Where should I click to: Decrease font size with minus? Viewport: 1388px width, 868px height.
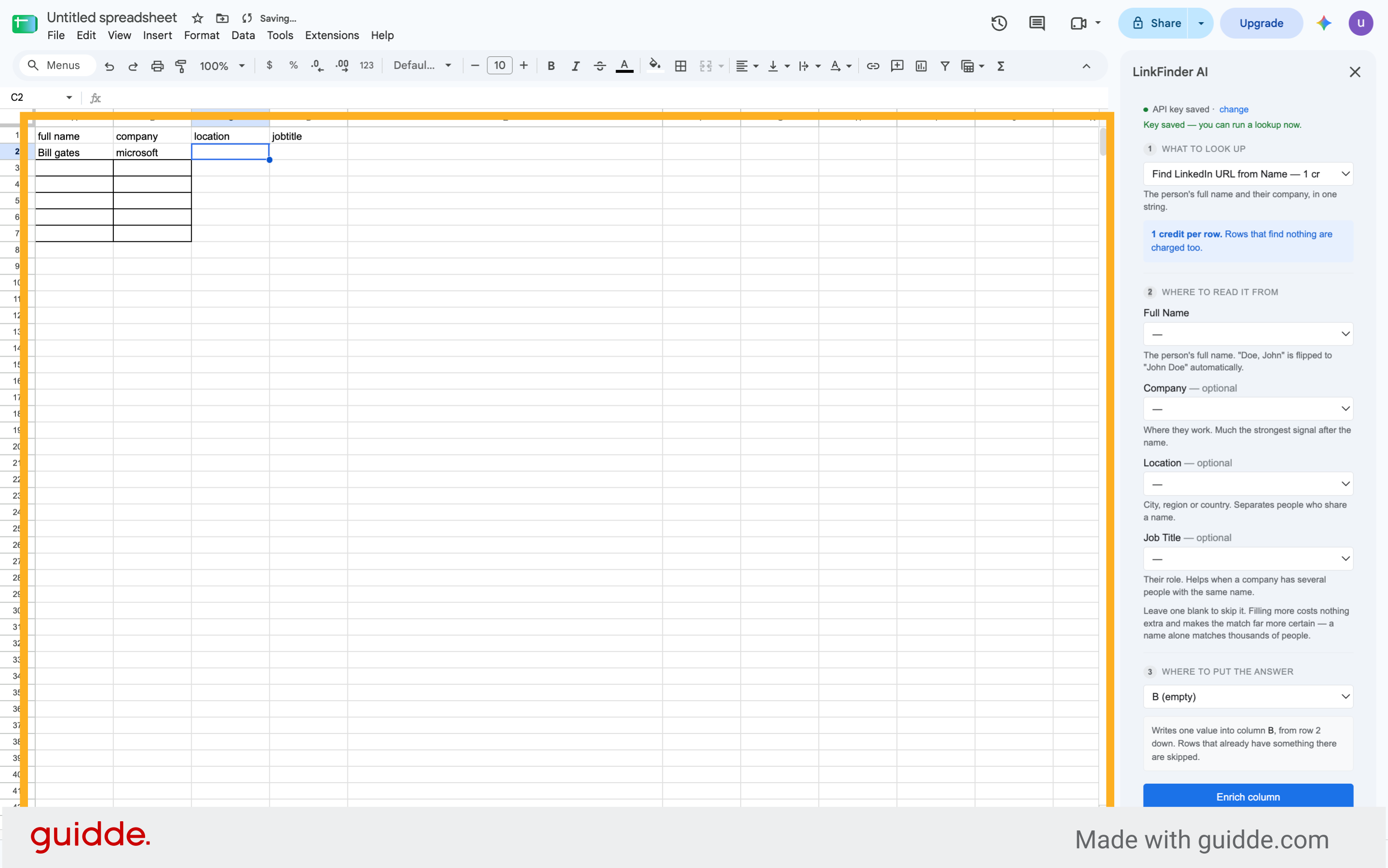(x=475, y=66)
